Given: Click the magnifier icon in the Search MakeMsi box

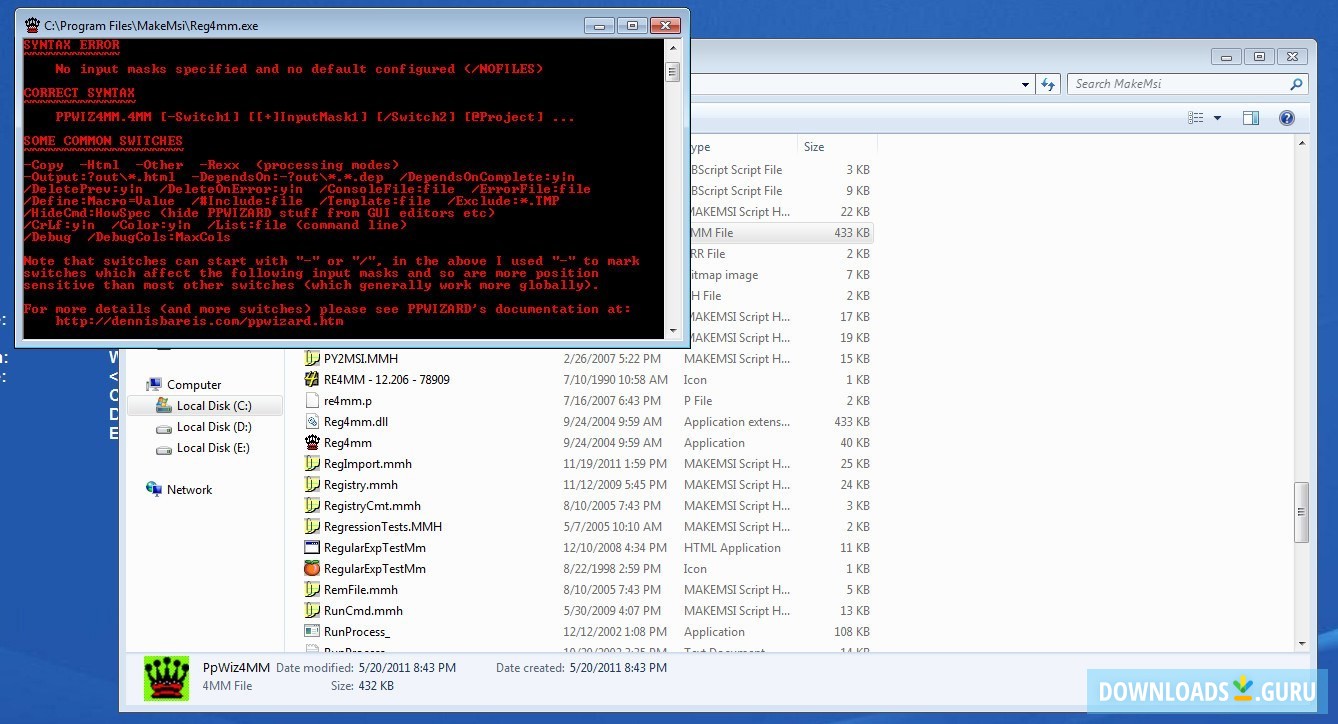Looking at the screenshot, I should tap(1296, 84).
